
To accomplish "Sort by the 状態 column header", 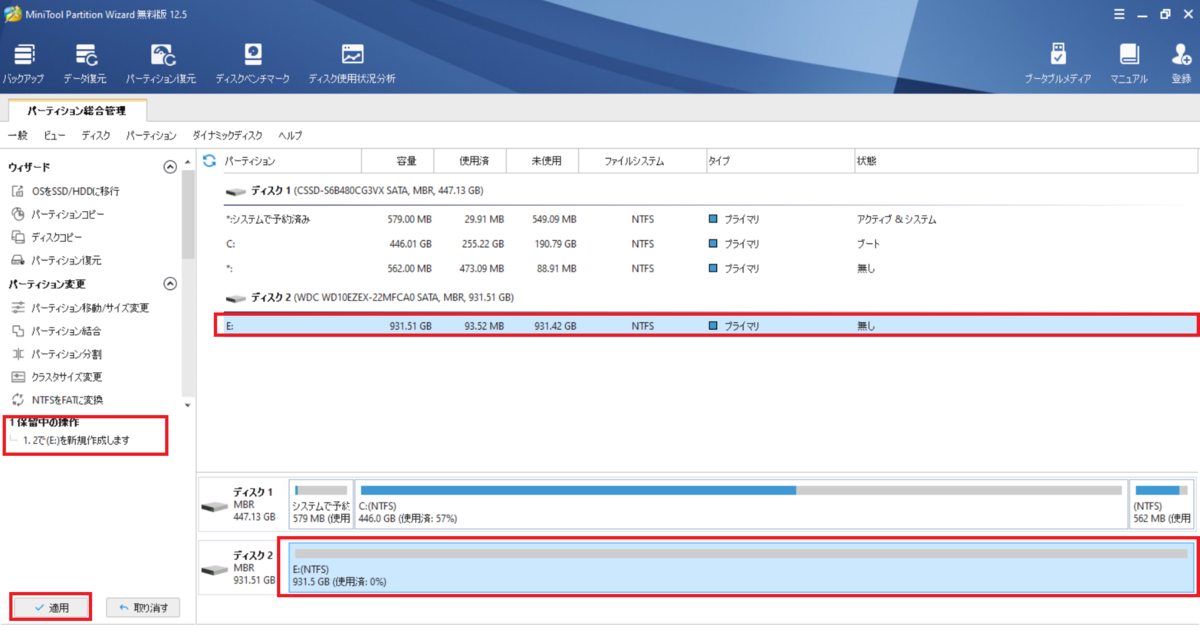I will click(1025, 160).
